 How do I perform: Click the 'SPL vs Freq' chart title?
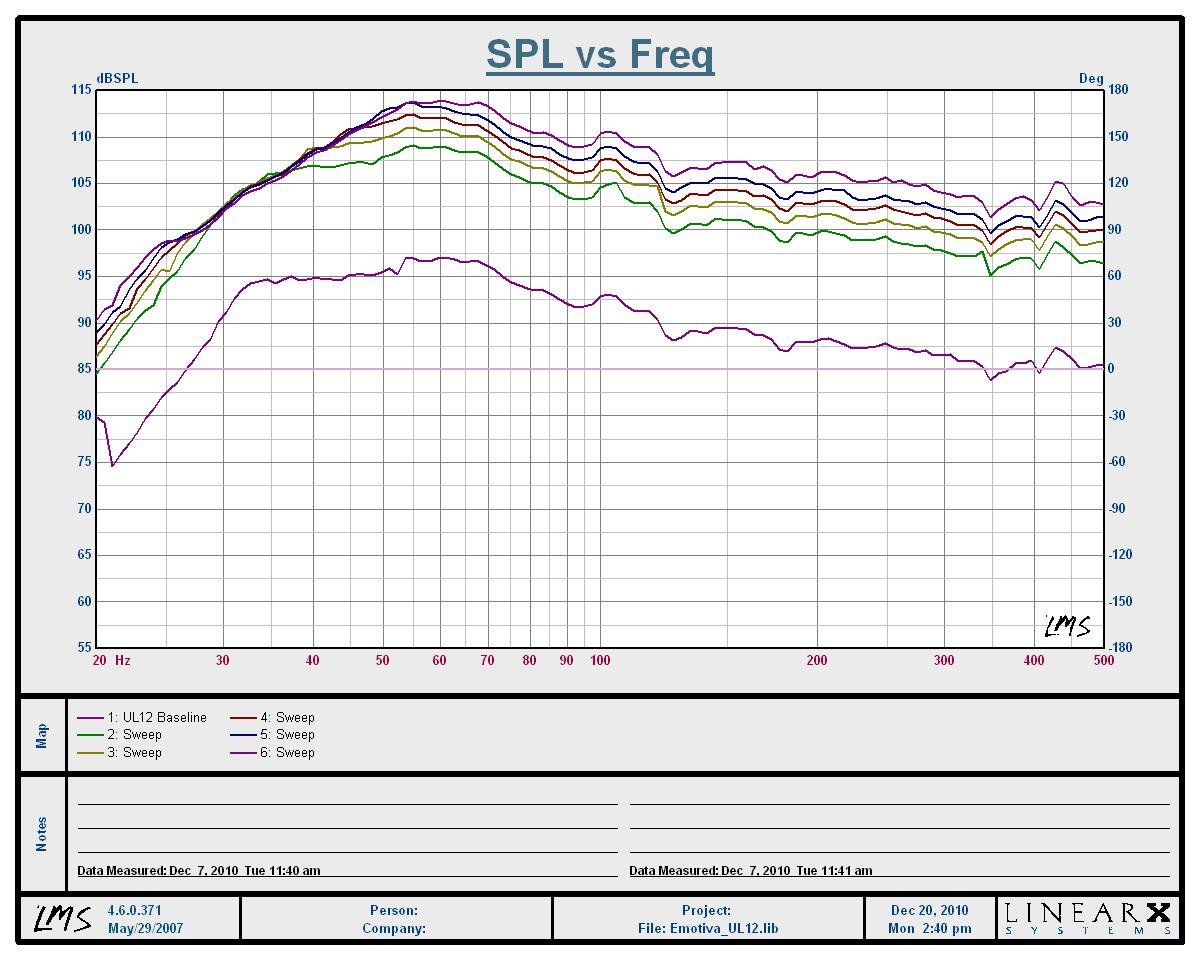point(600,54)
